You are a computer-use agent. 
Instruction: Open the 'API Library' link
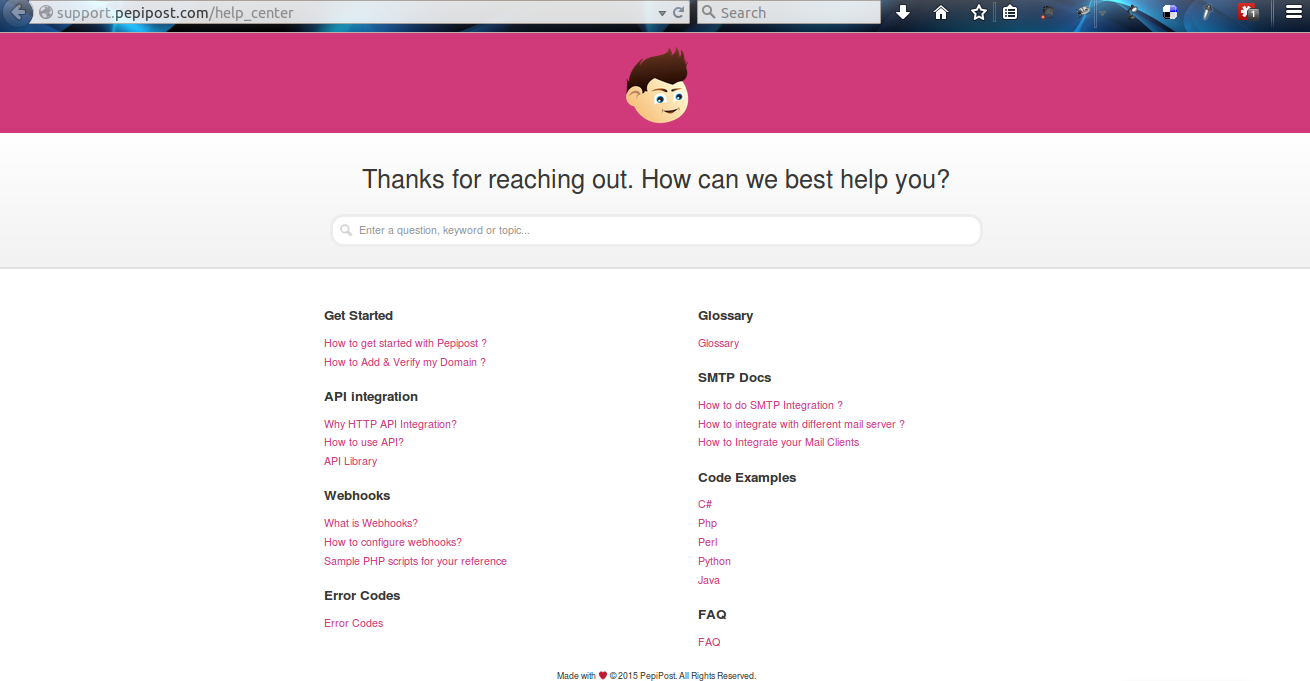351,461
